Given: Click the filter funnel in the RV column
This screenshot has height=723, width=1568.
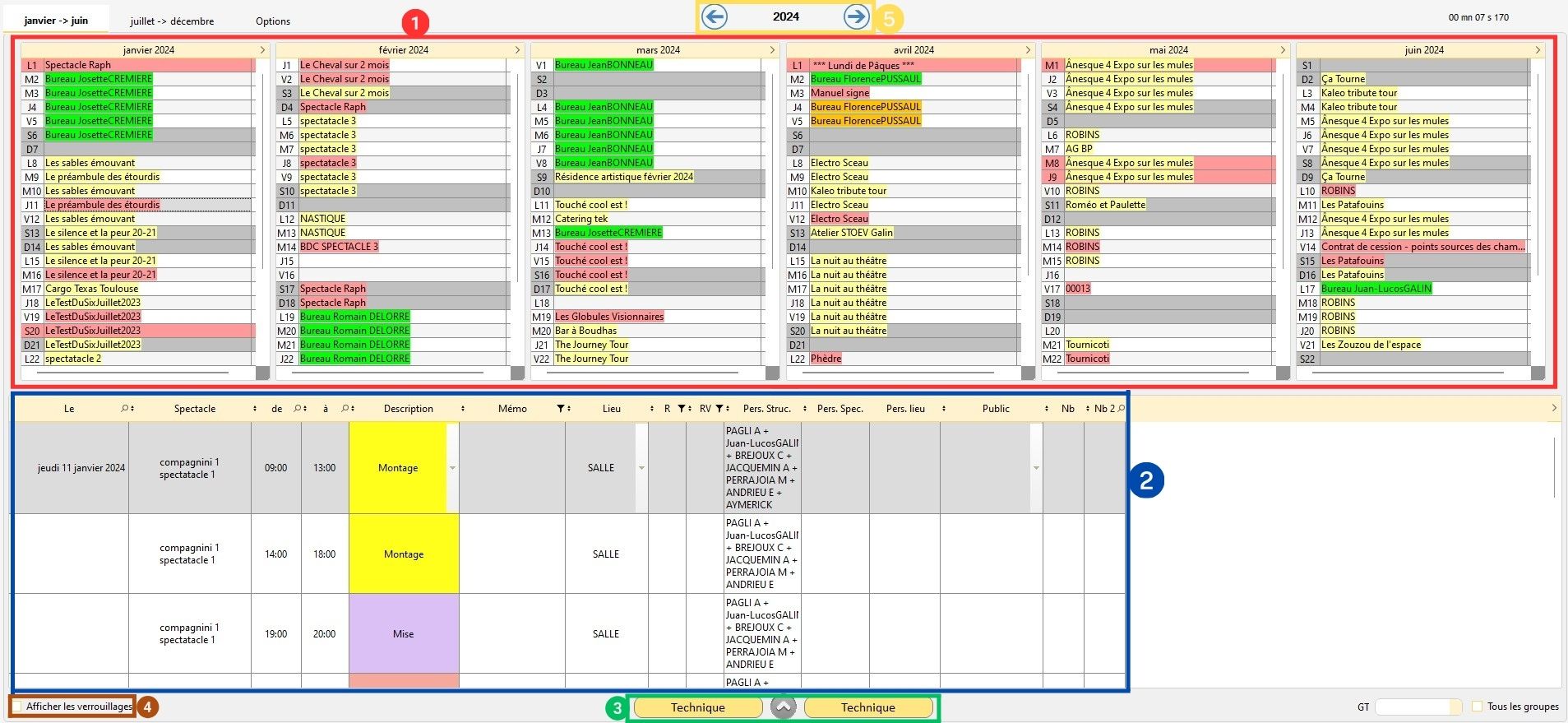Looking at the screenshot, I should (719, 409).
